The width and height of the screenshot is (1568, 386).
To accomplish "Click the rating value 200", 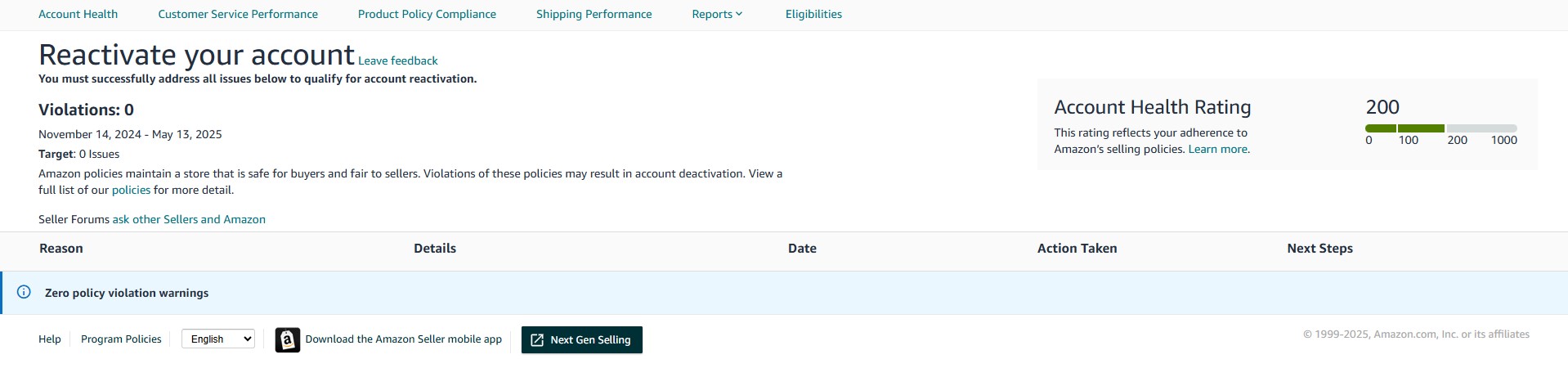I will (x=1382, y=107).
